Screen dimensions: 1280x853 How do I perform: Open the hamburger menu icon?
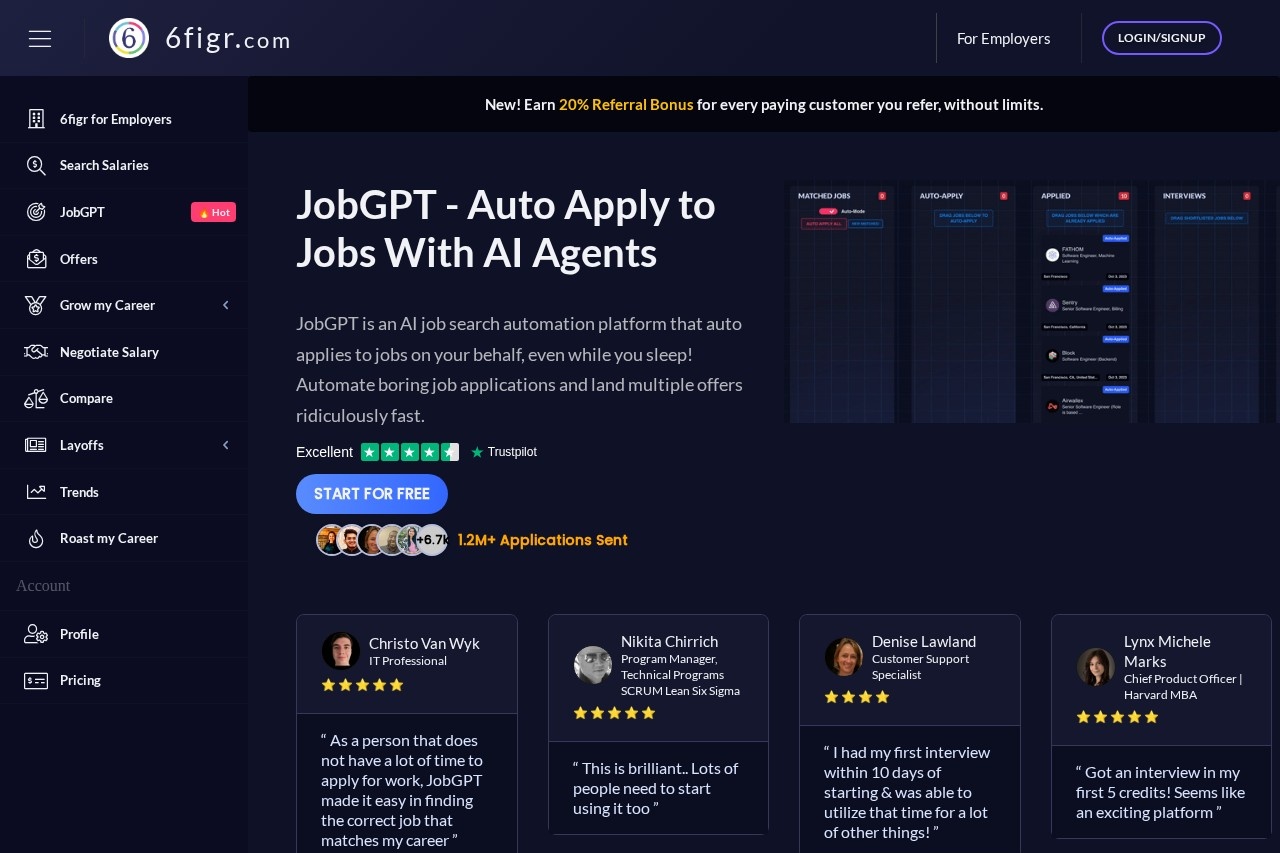coord(40,38)
